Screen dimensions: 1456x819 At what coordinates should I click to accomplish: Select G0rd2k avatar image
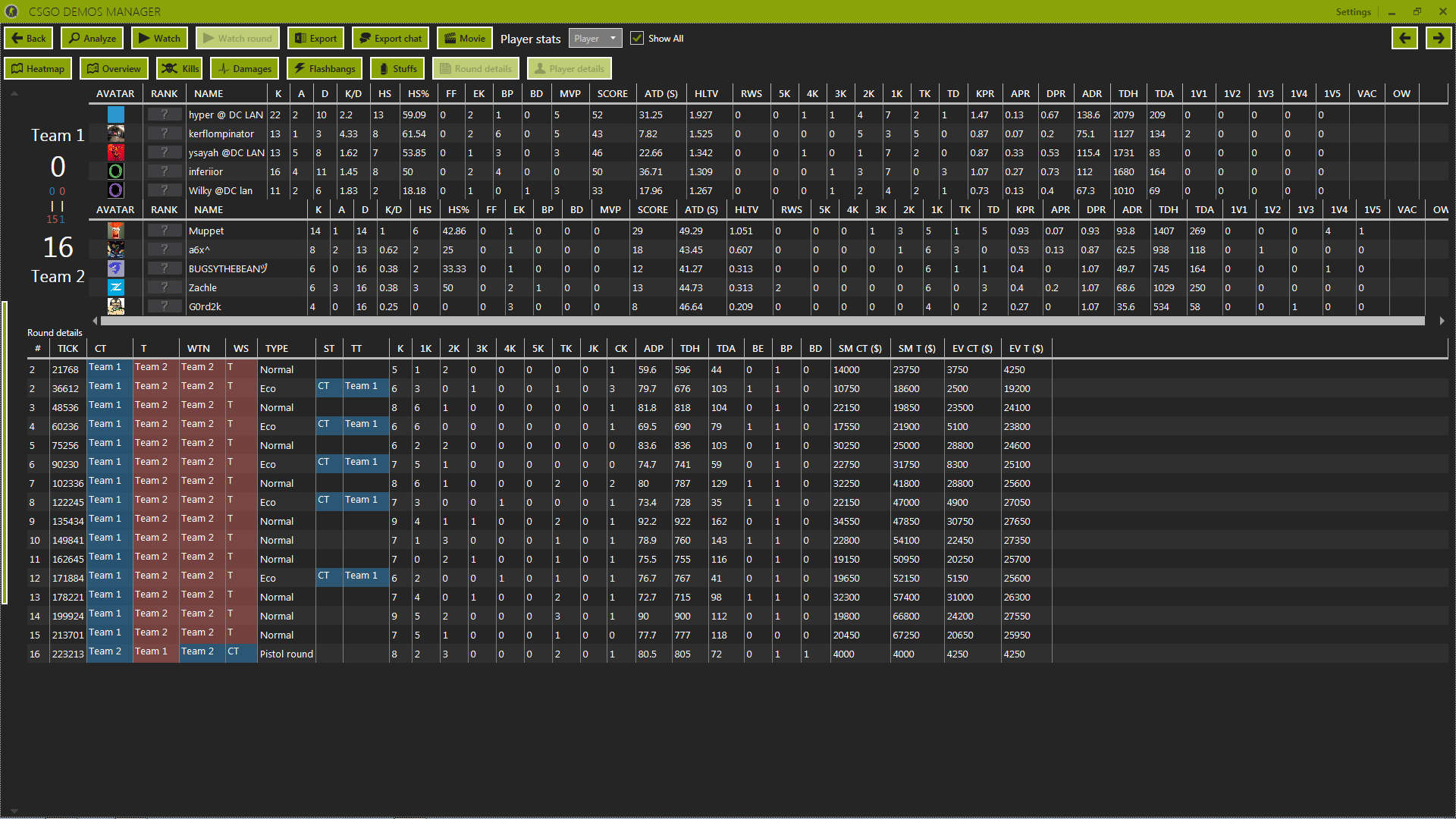(x=115, y=306)
